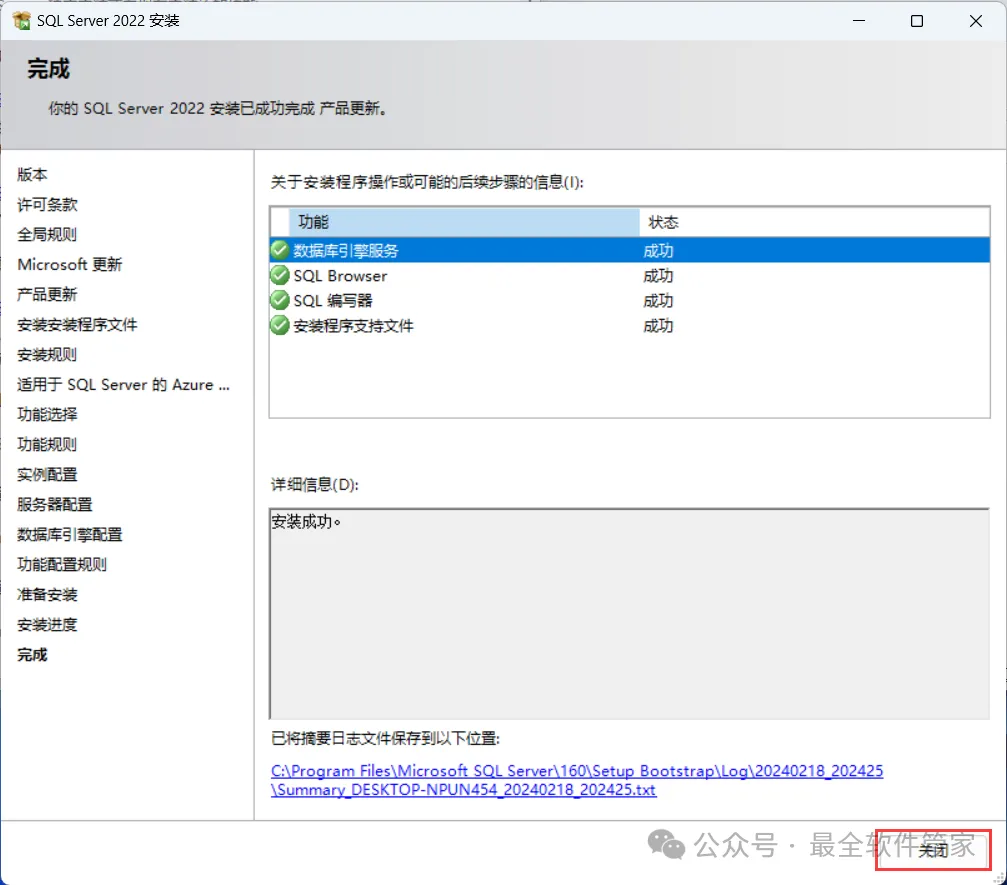
Task: Select the 安装进度 step in sidebar
Action: (x=47, y=624)
